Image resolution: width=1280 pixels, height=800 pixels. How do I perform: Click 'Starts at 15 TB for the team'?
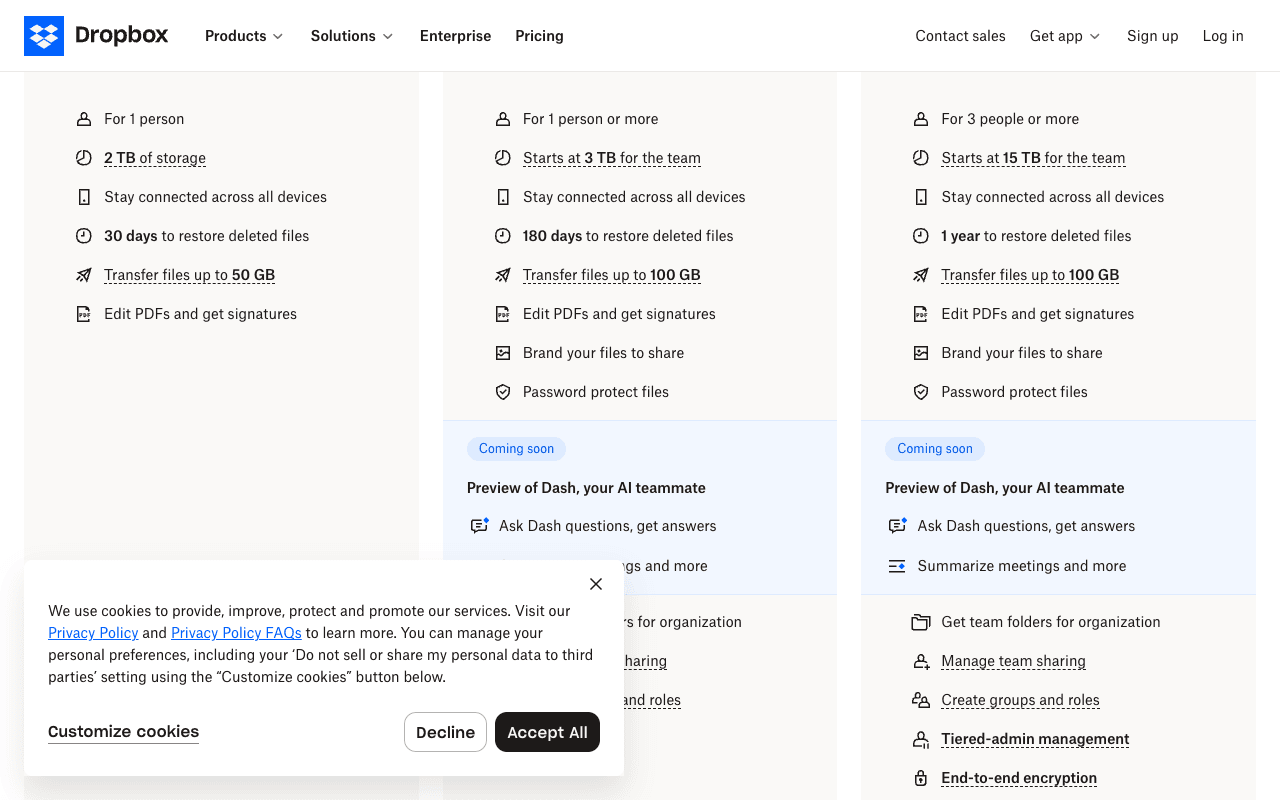pos(1033,158)
